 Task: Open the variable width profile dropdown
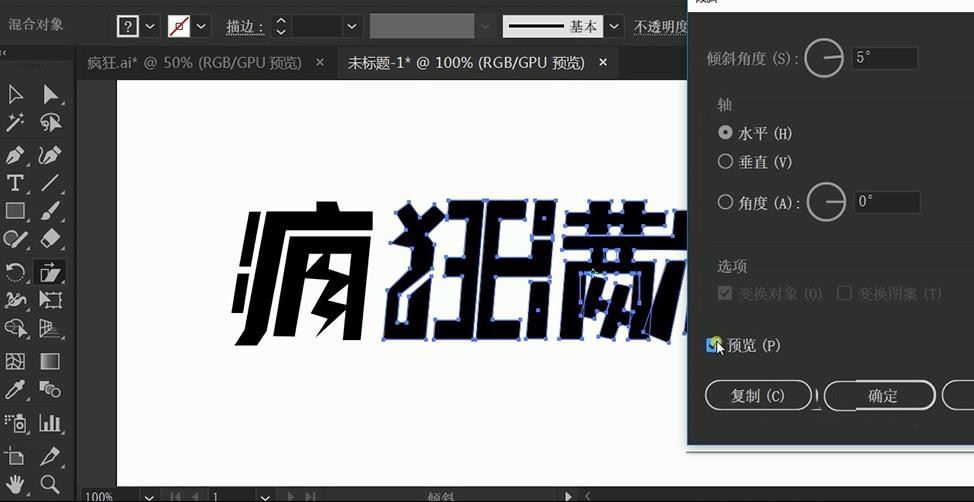485,26
